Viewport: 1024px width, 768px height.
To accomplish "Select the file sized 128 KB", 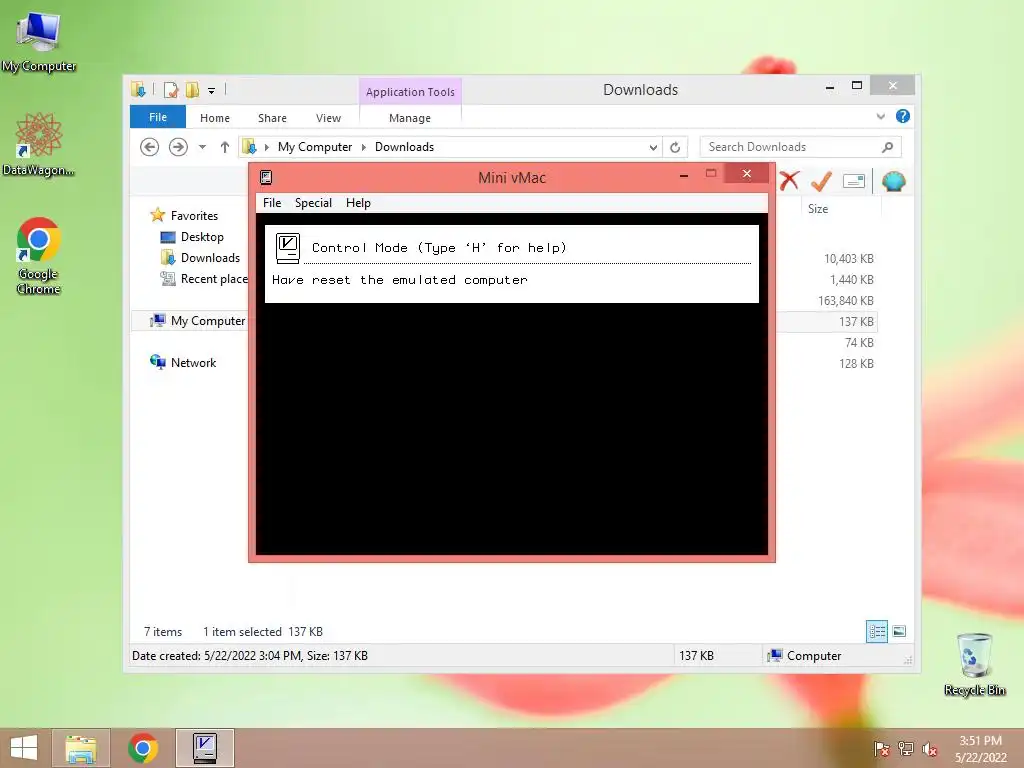I will (x=856, y=363).
